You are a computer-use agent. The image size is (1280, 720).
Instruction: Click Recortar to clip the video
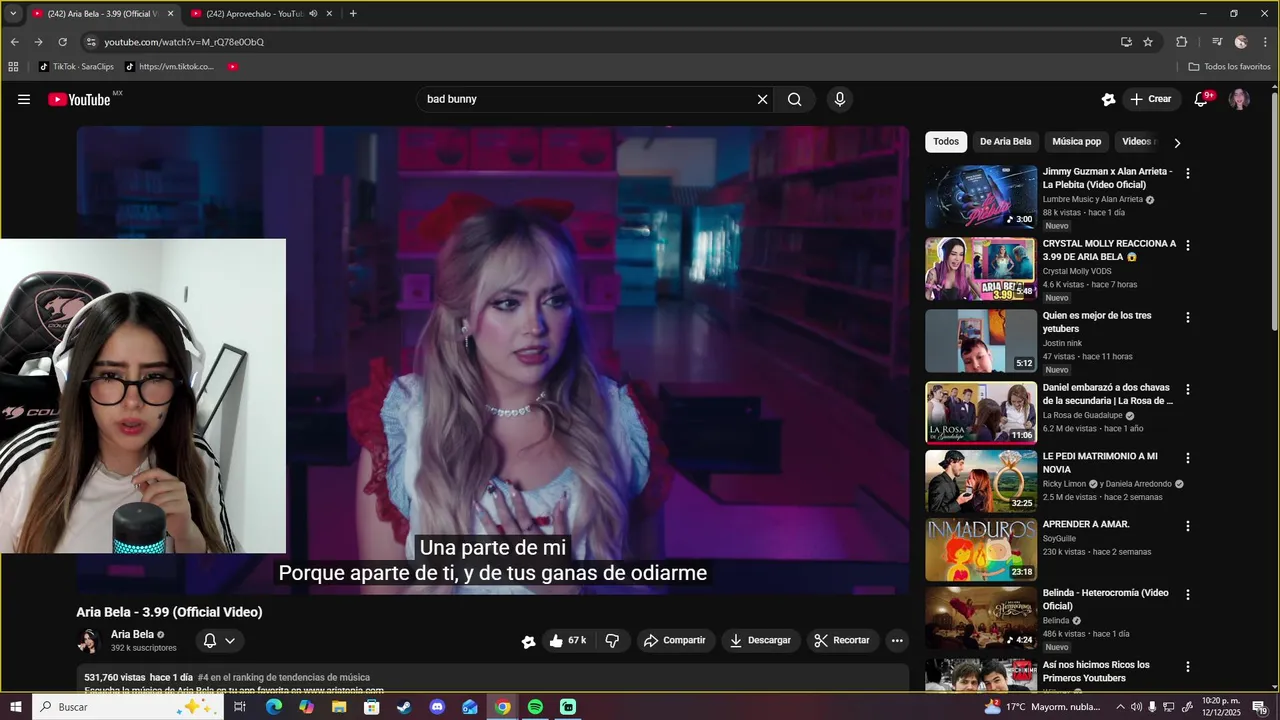point(842,640)
